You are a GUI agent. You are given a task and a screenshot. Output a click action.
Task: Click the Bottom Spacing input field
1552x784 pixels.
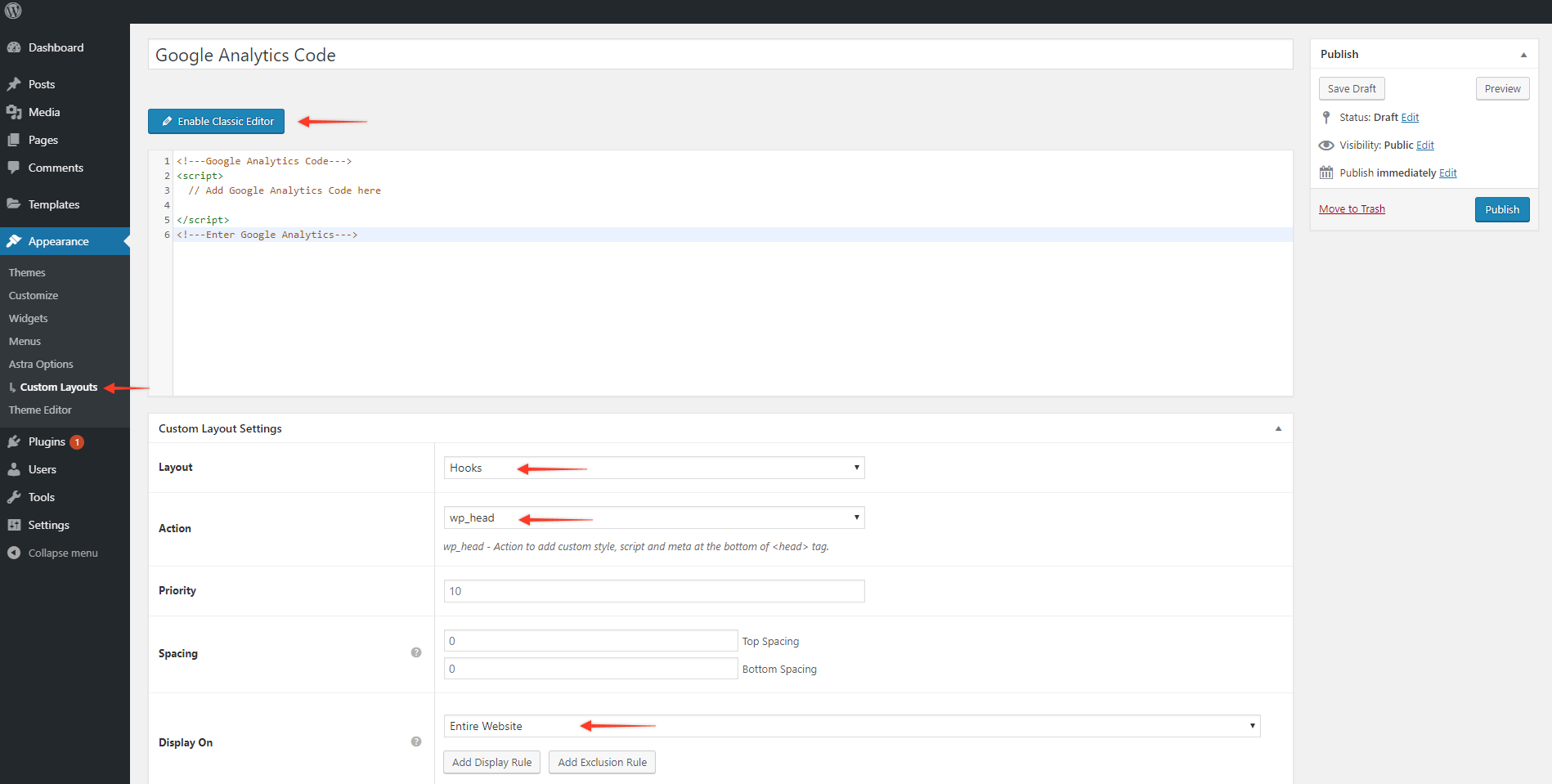coord(590,669)
